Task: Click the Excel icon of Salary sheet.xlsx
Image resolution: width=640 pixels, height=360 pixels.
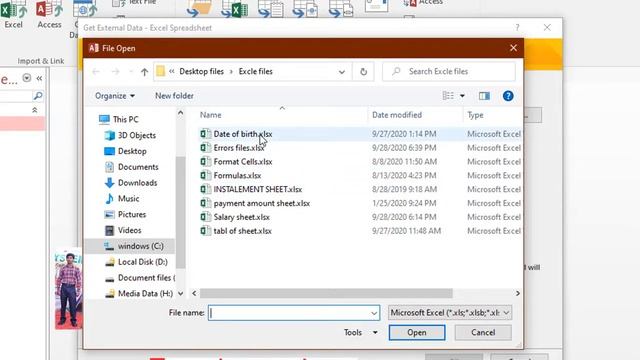Action: 205,217
